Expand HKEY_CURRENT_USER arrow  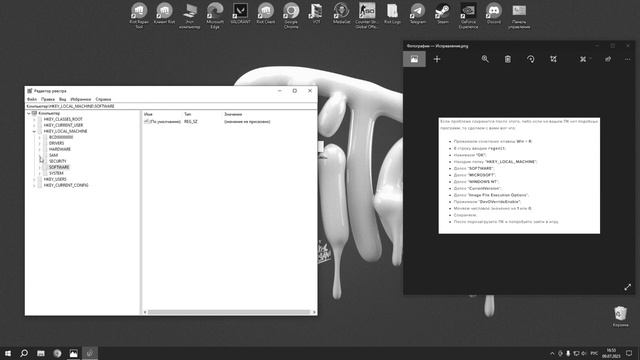coord(34,125)
